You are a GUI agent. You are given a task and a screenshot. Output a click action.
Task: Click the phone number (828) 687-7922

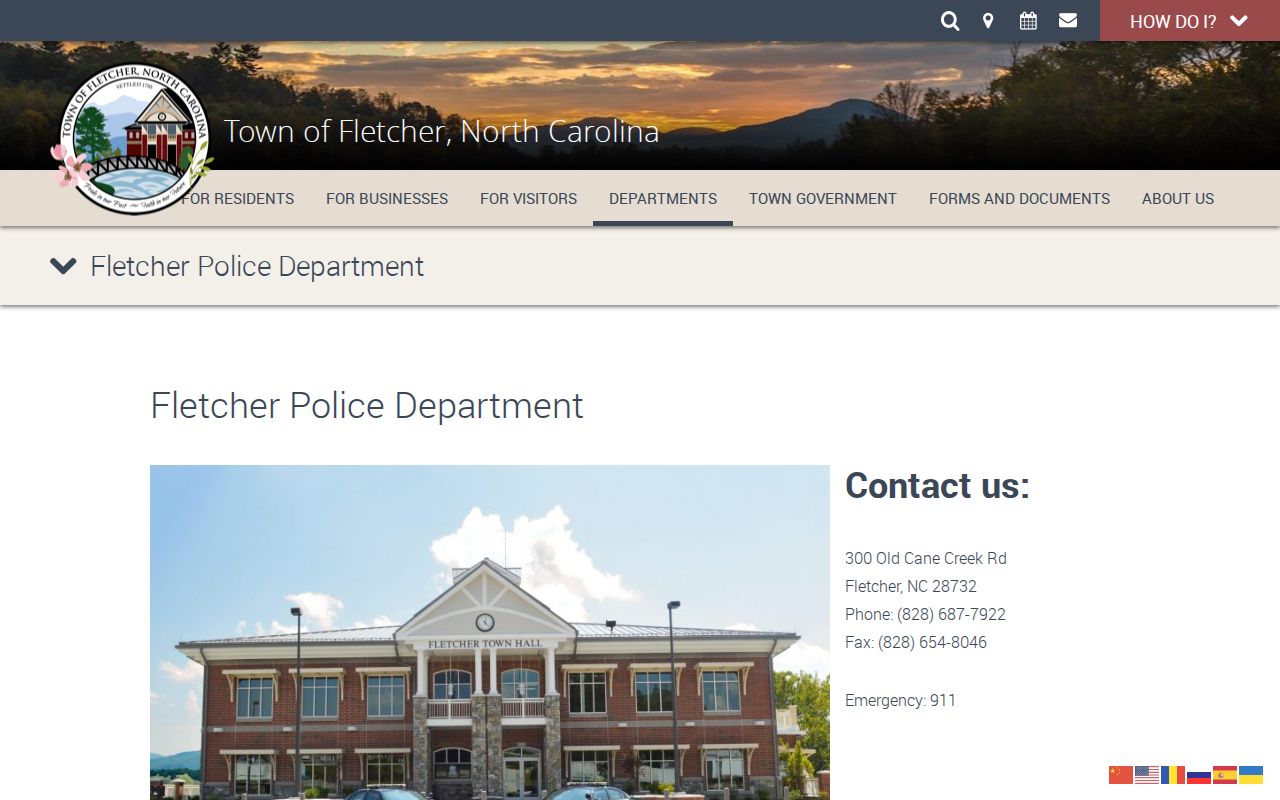click(x=951, y=614)
